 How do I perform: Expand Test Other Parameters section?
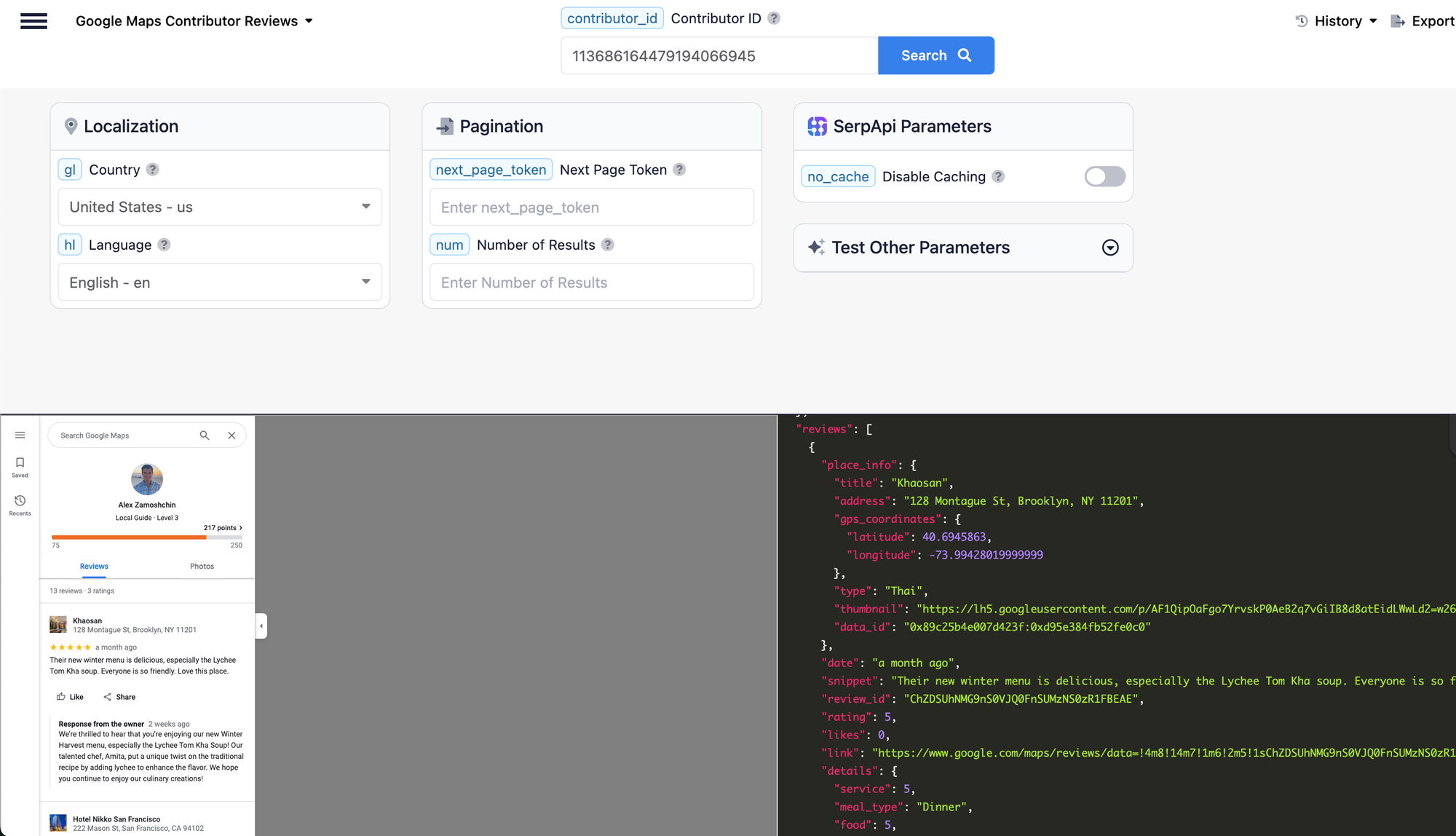click(x=1109, y=248)
